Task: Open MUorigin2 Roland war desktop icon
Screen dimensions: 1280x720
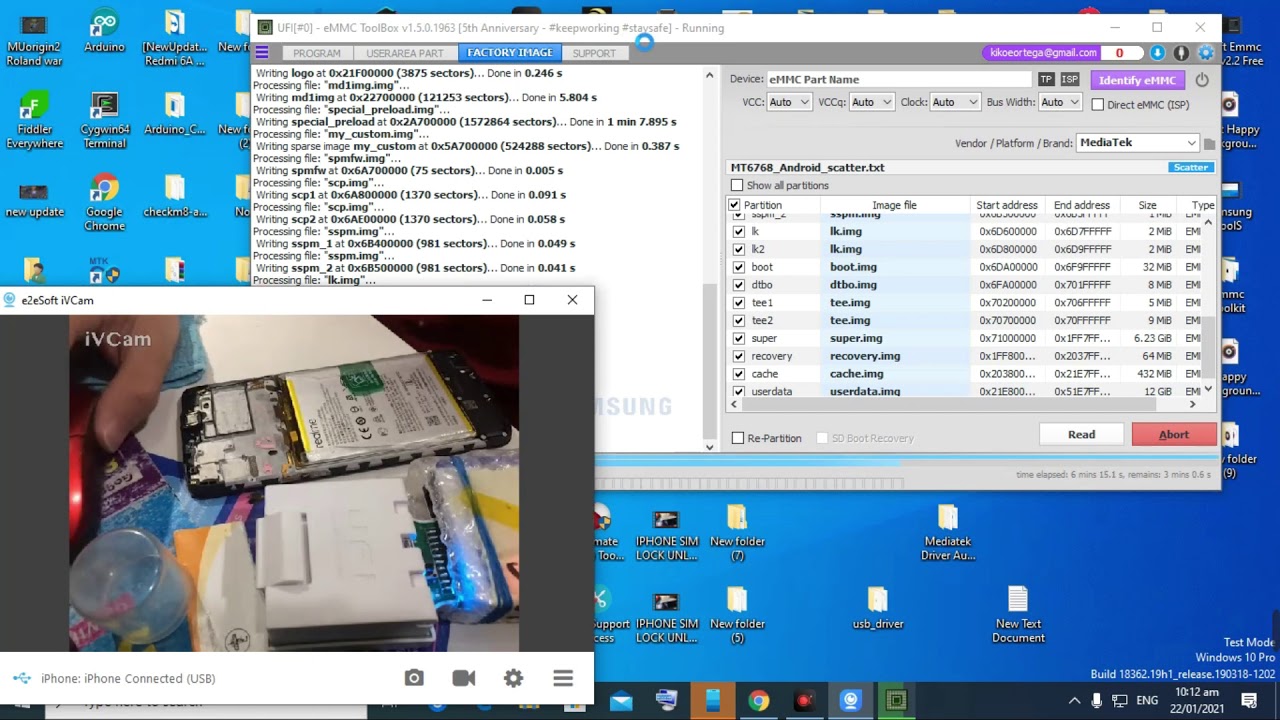Action: pos(34,40)
